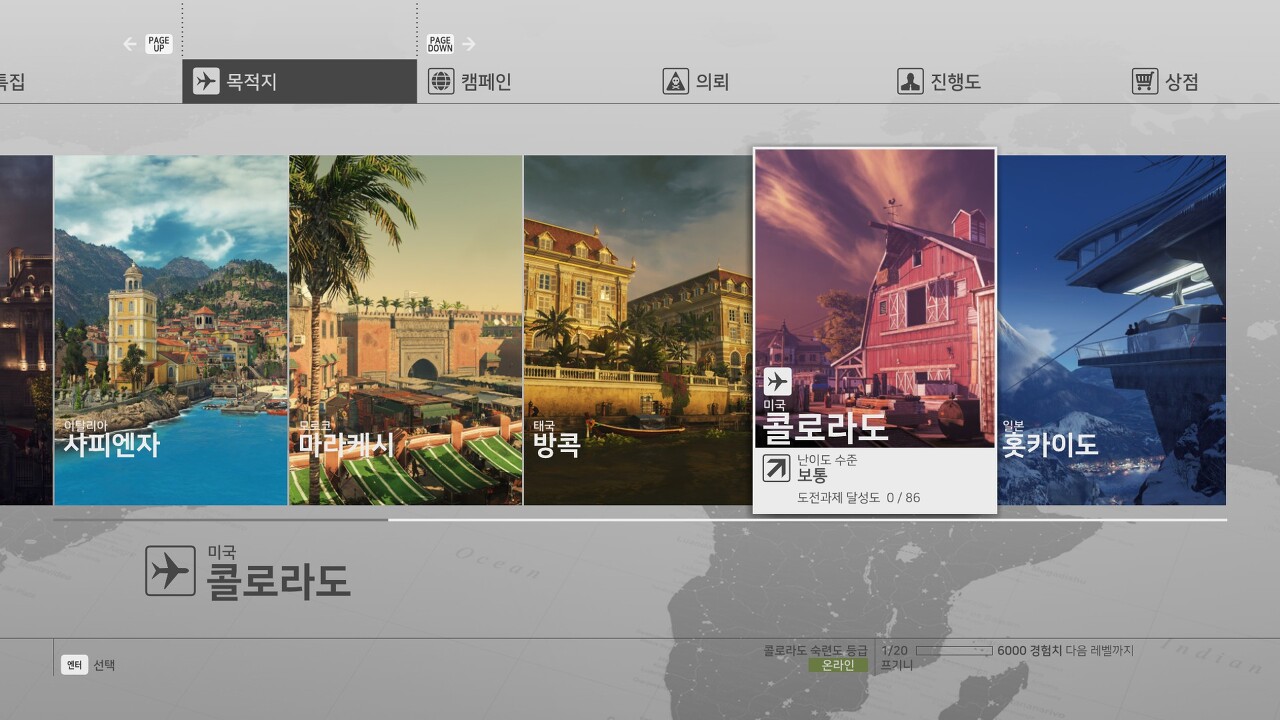Click the PAGE UP key icon
Image resolution: width=1280 pixels, height=720 pixels.
tap(159, 44)
